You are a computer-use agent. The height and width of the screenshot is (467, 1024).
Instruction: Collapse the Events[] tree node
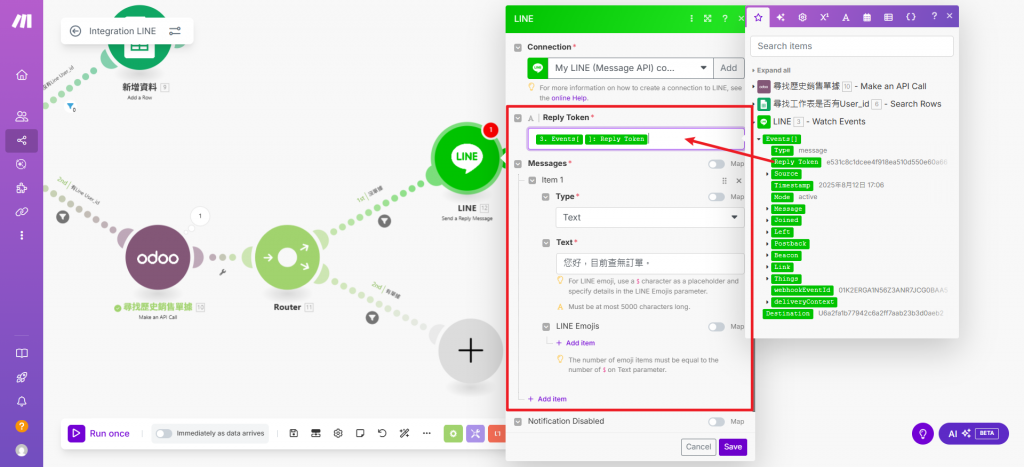(759, 139)
